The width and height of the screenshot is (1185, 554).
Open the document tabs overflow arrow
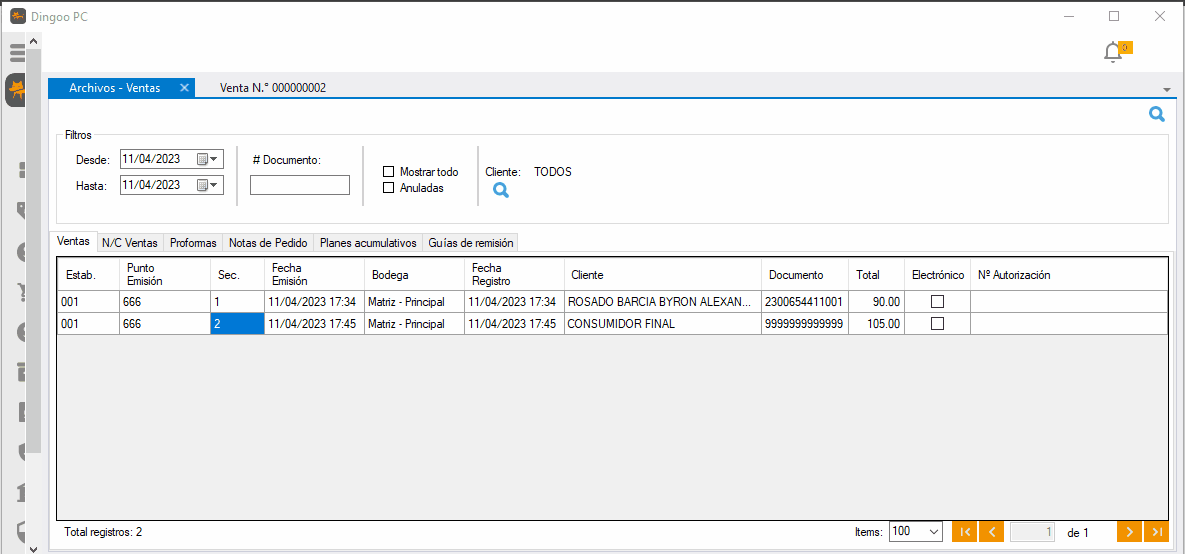[x=1166, y=89]
